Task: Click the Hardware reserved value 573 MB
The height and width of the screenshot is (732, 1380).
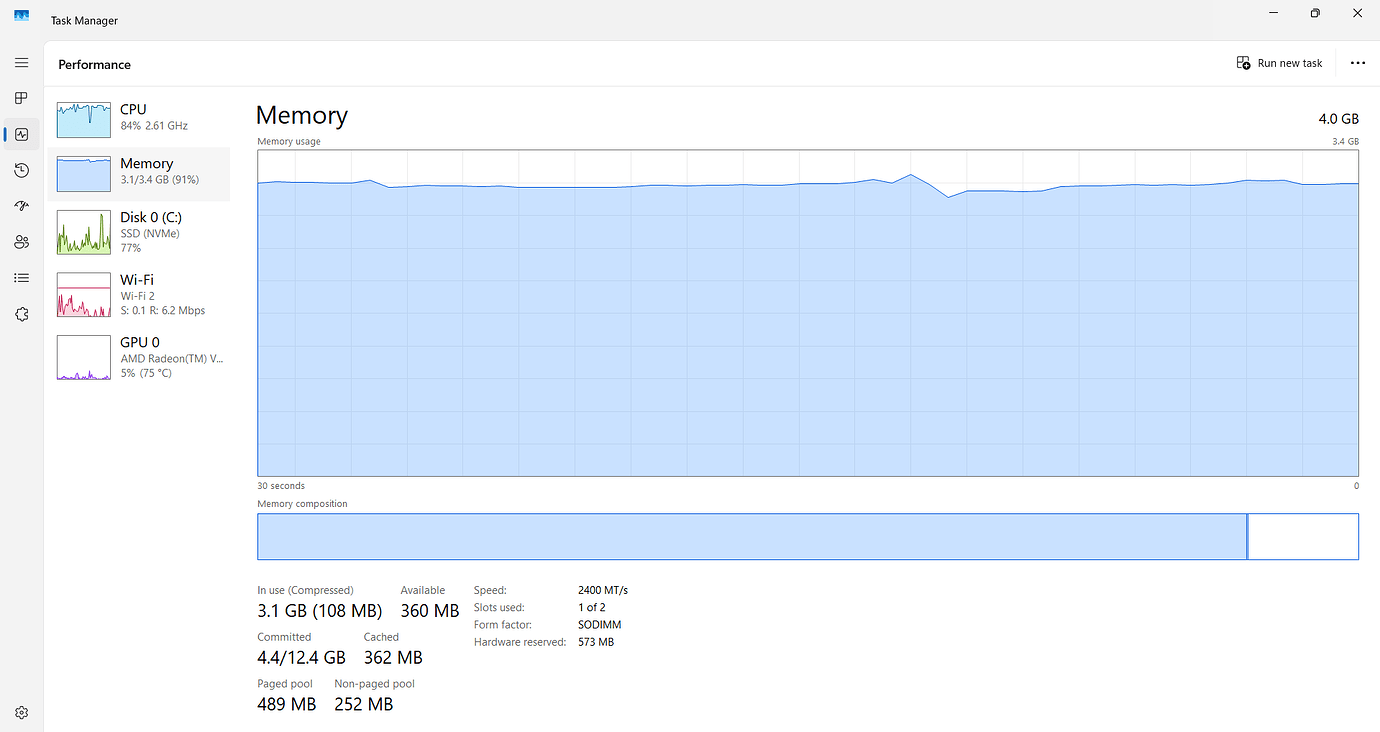Action: tap(596, 641)
